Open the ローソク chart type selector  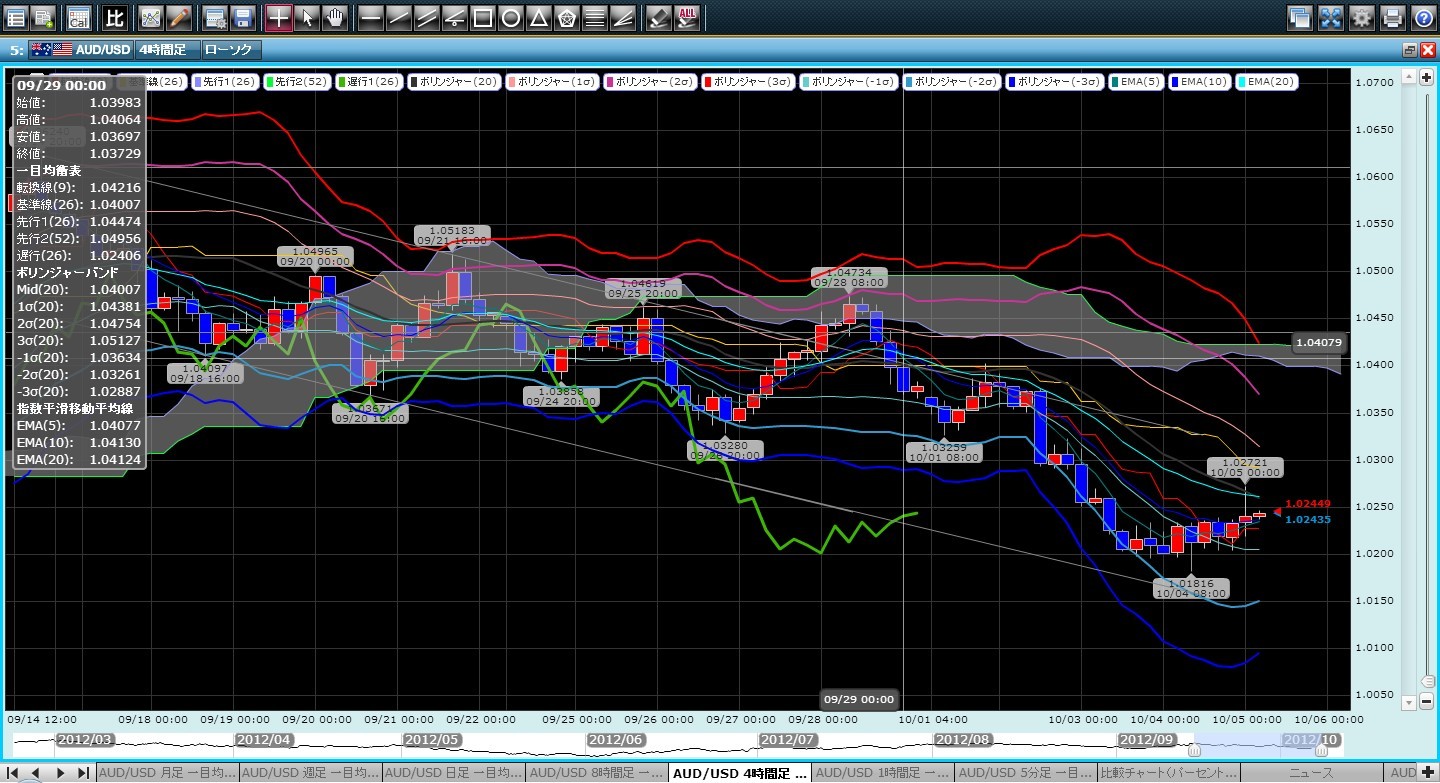coord(229,49)
